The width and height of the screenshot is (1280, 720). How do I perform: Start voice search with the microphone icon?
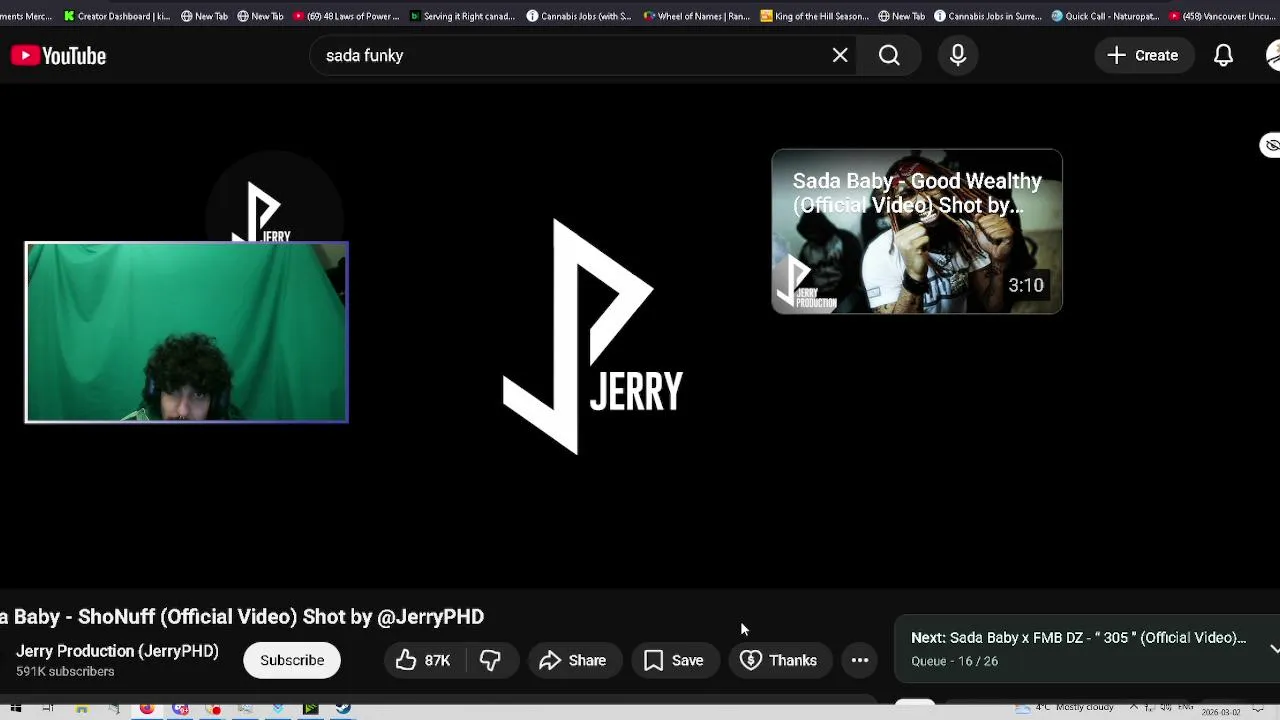(958, 56)
